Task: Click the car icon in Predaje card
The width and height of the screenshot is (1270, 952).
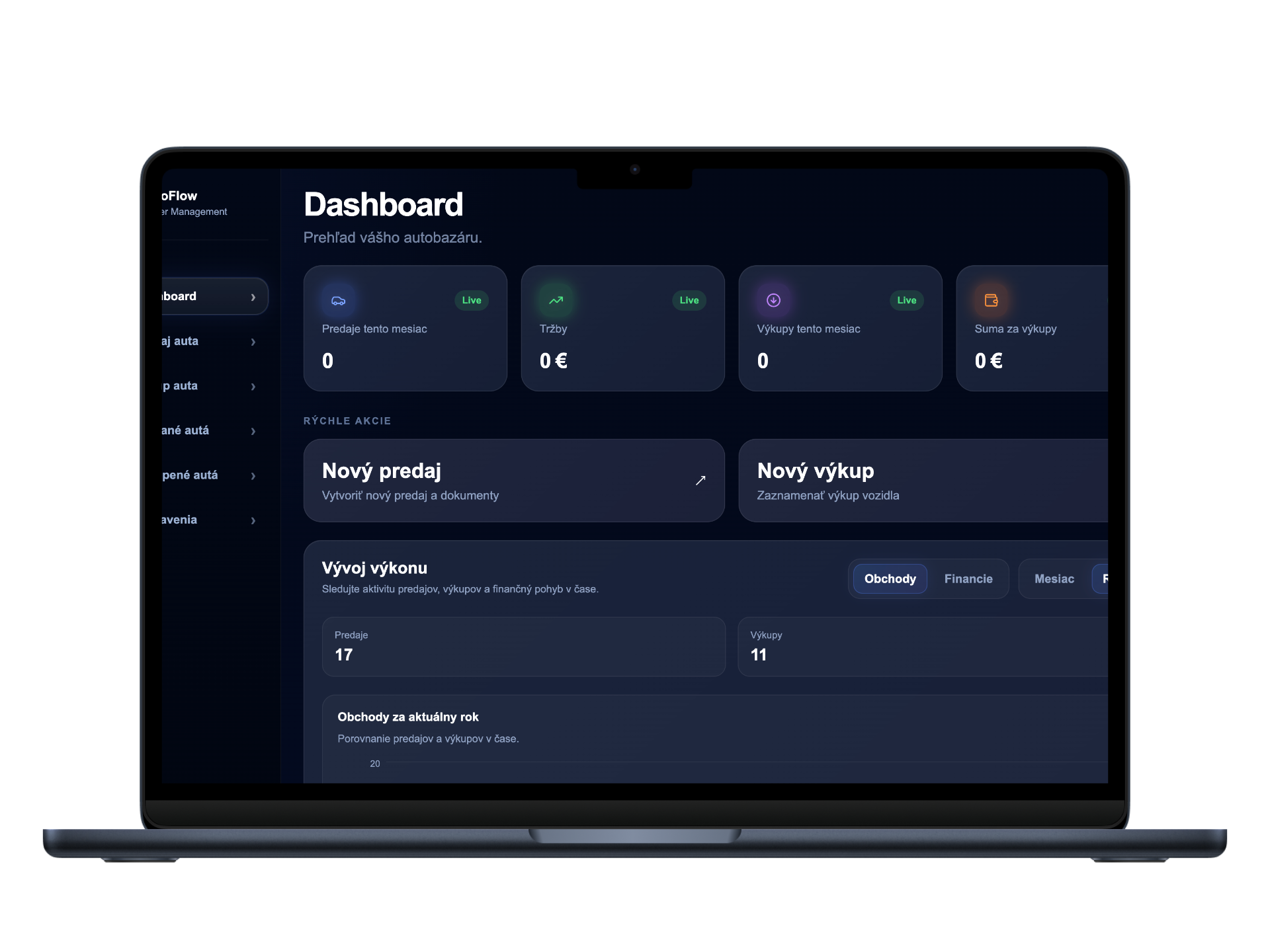Action: pos(338,301)
